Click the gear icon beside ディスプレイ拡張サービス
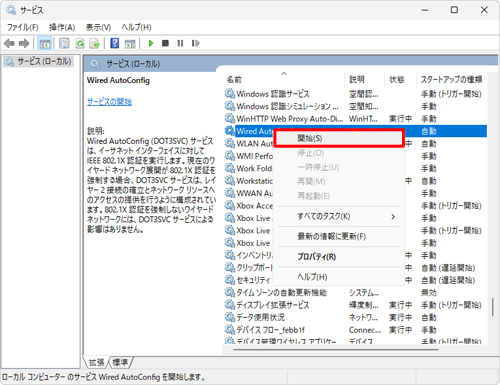 pyautogui.click(x=230, y=305)
